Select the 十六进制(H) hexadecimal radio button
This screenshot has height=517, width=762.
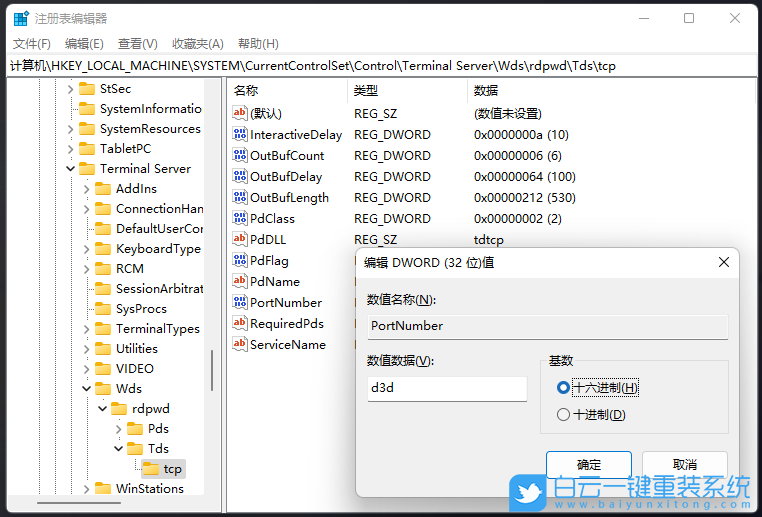tap(563, 387)
